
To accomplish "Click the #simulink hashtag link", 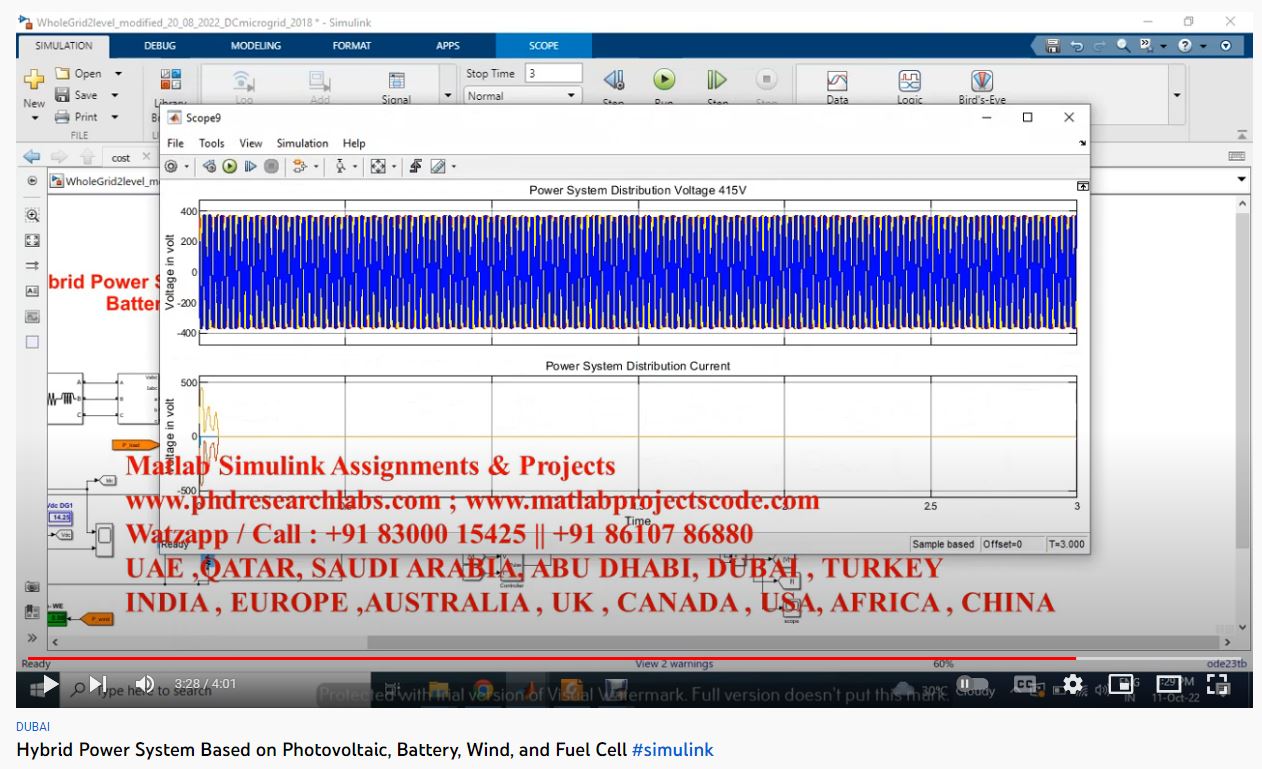I will [672, 749].
